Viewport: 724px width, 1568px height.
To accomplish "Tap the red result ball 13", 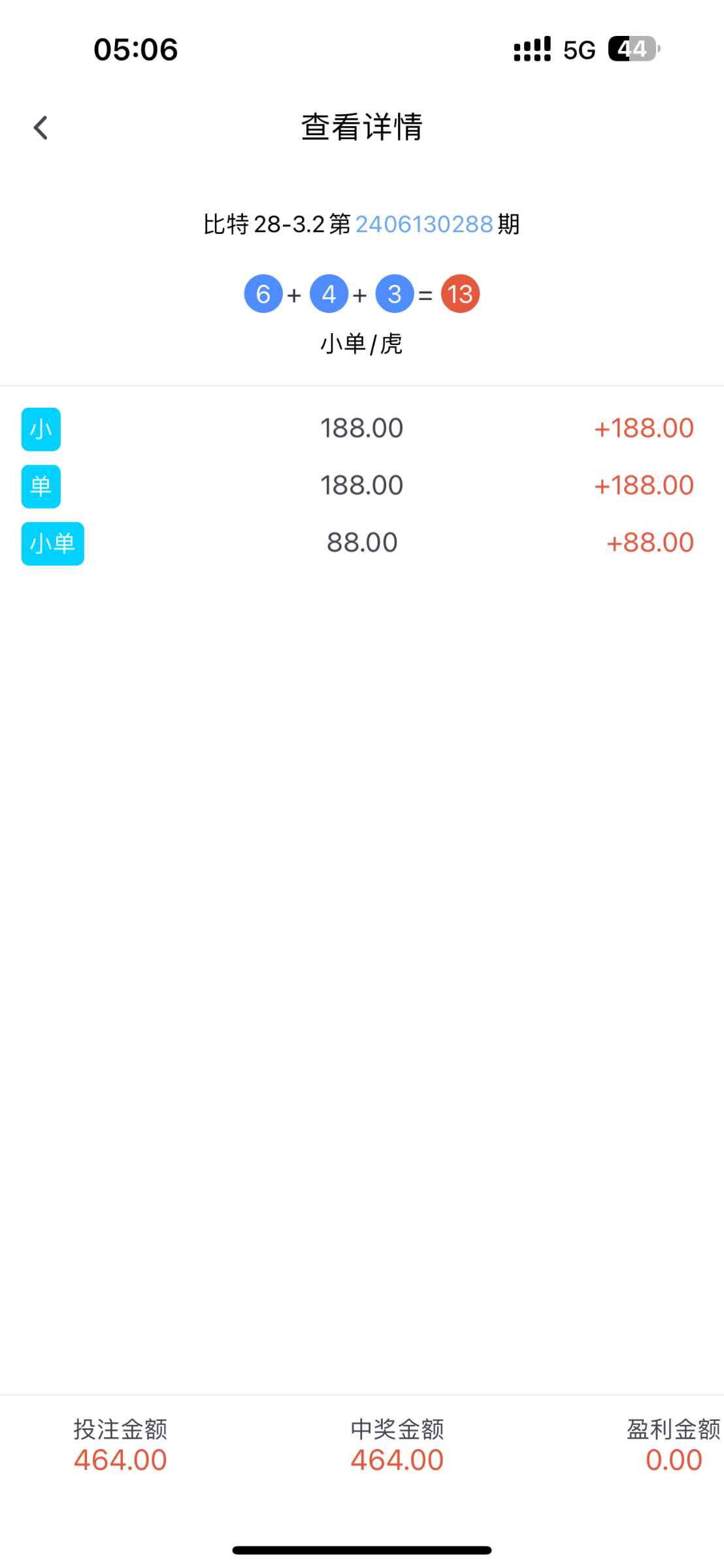I will (x=460, y=294).
